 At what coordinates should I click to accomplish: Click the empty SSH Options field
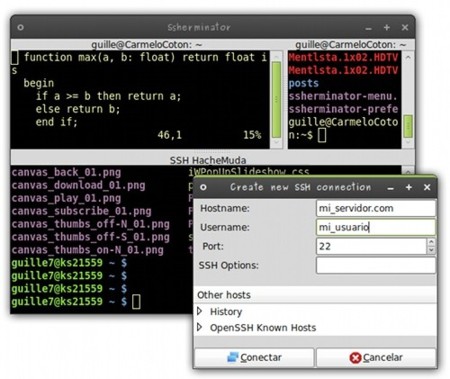376,265
